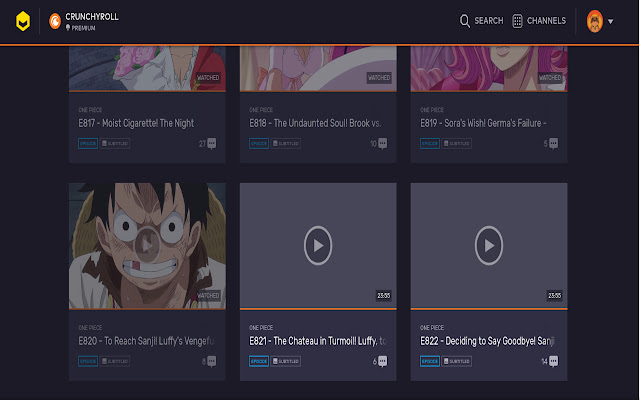Click ONE PIECE series label above E822

(x=432, y=327)
